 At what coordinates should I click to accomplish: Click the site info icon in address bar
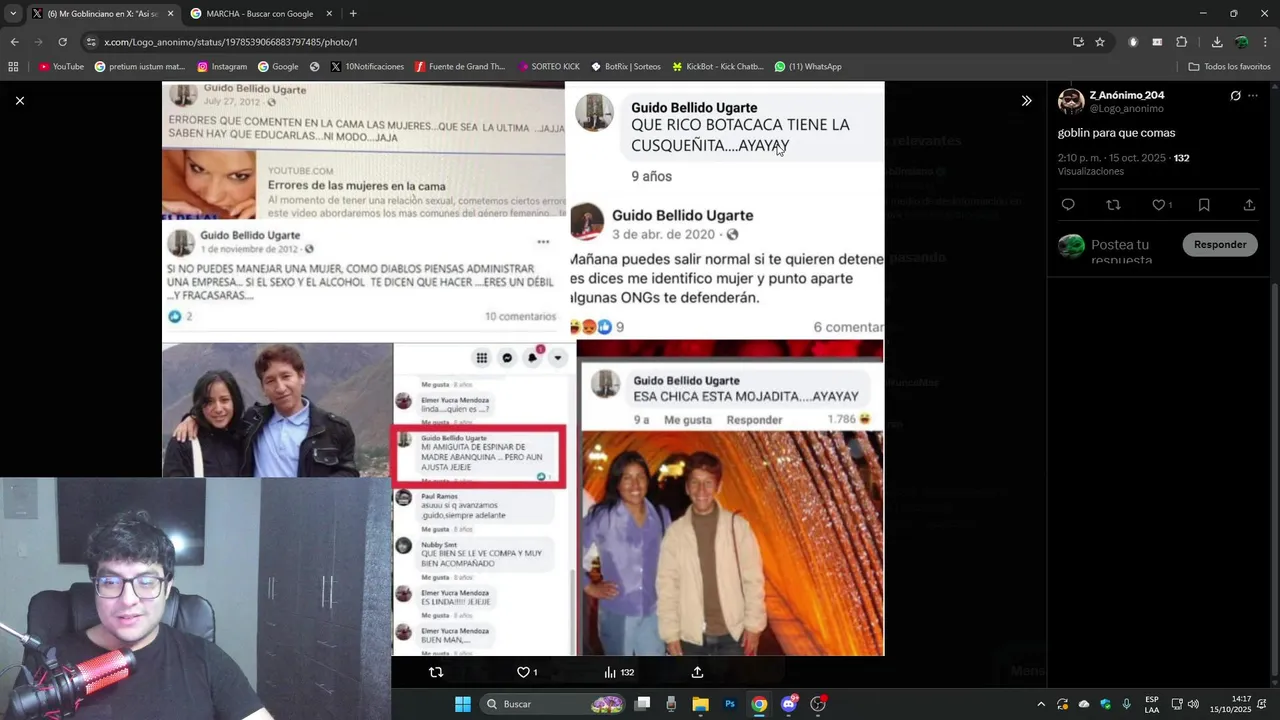pyautogui.click(x=91, y=42)
